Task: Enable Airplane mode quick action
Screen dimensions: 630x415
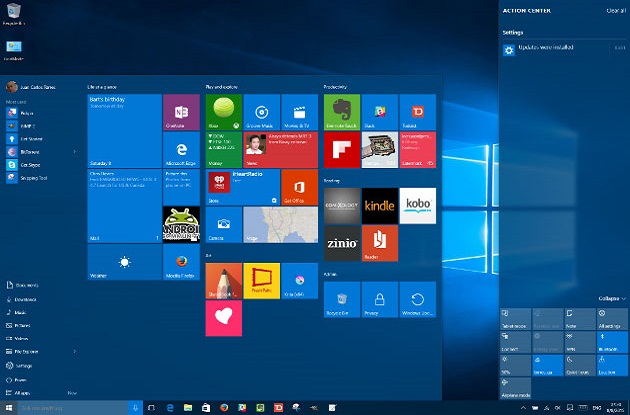Action: point(513,387)
